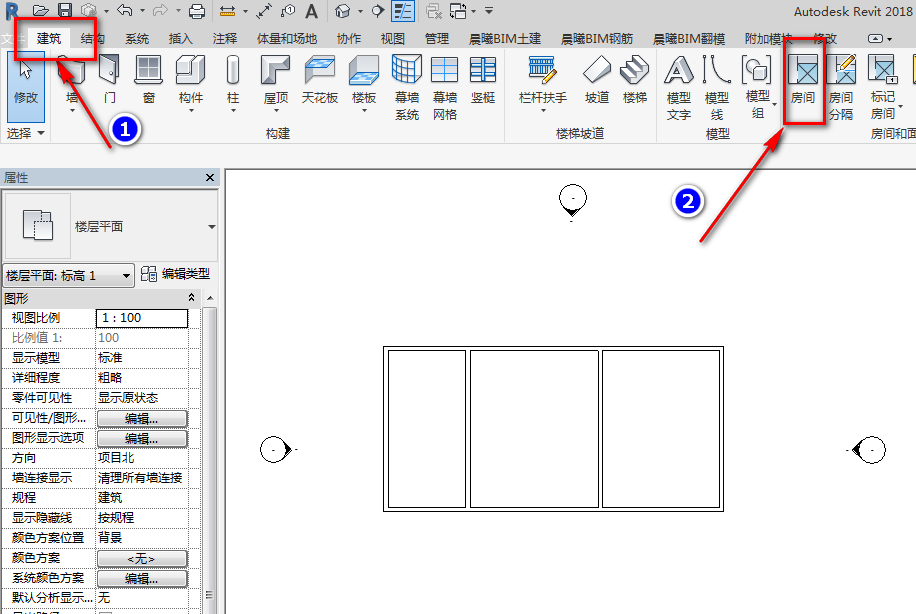Pick the 门 (Door) tool

(x=109, y=79)
